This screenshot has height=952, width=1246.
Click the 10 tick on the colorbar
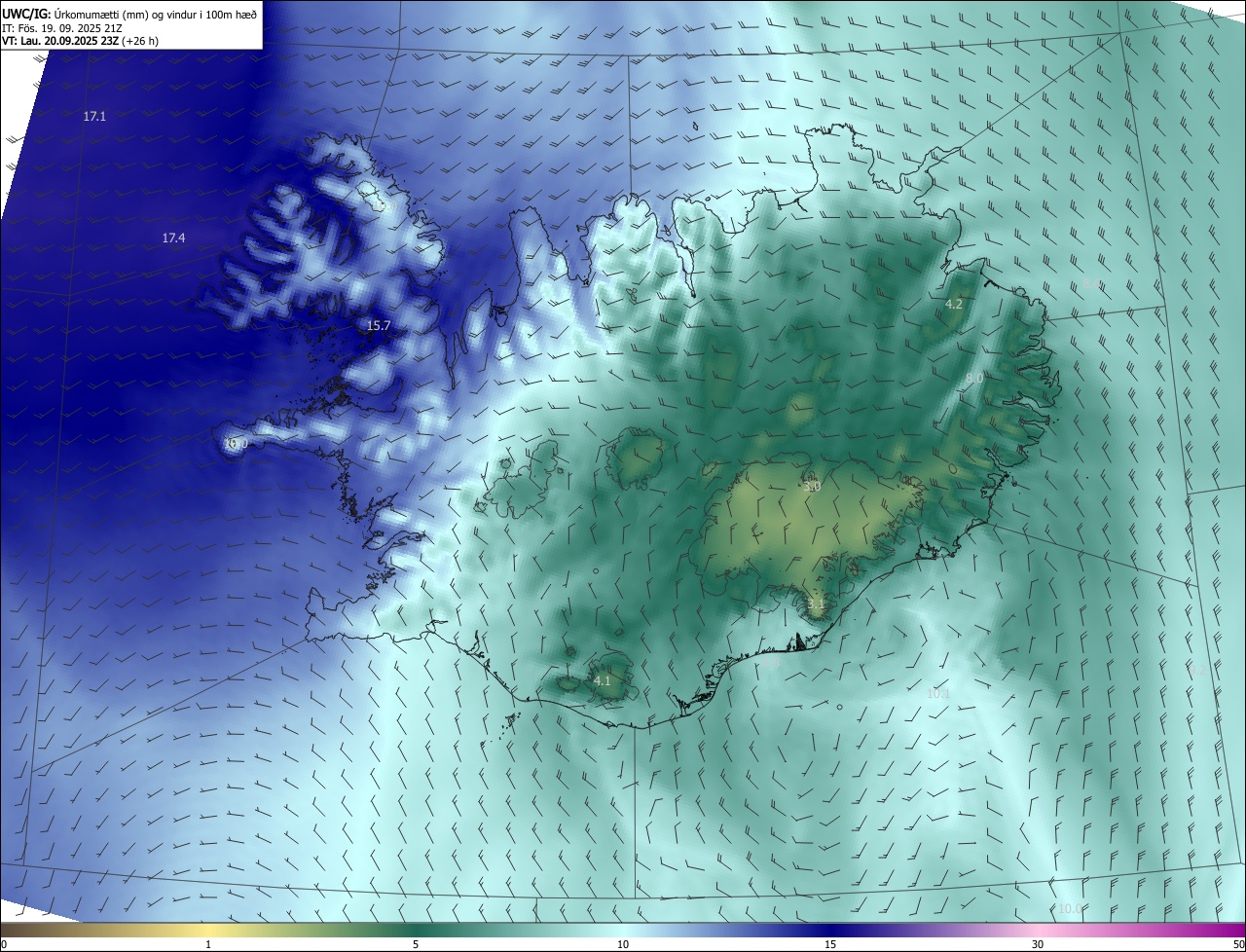623,944
